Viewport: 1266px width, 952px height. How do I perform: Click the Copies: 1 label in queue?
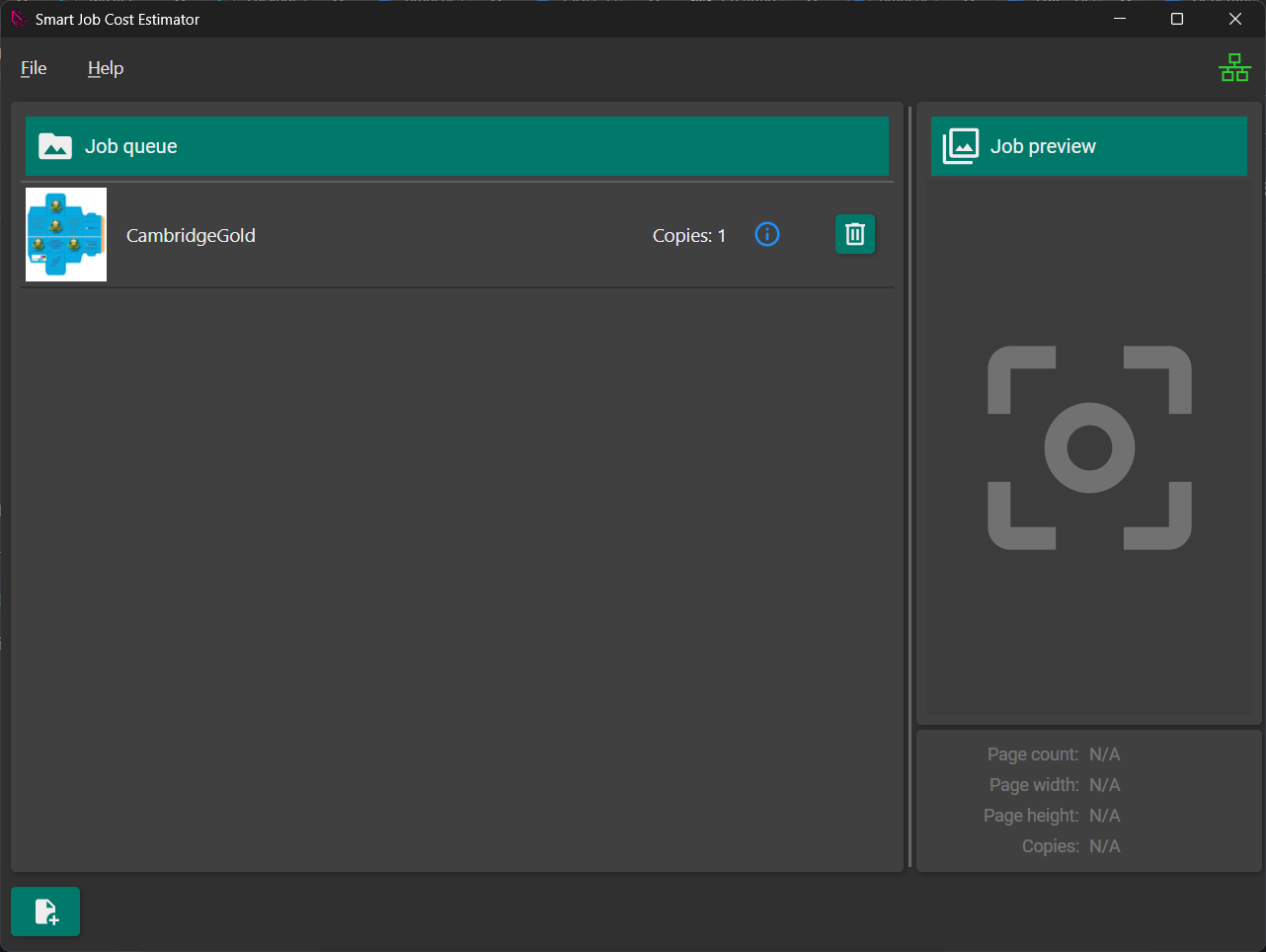(x=689, y=236)
